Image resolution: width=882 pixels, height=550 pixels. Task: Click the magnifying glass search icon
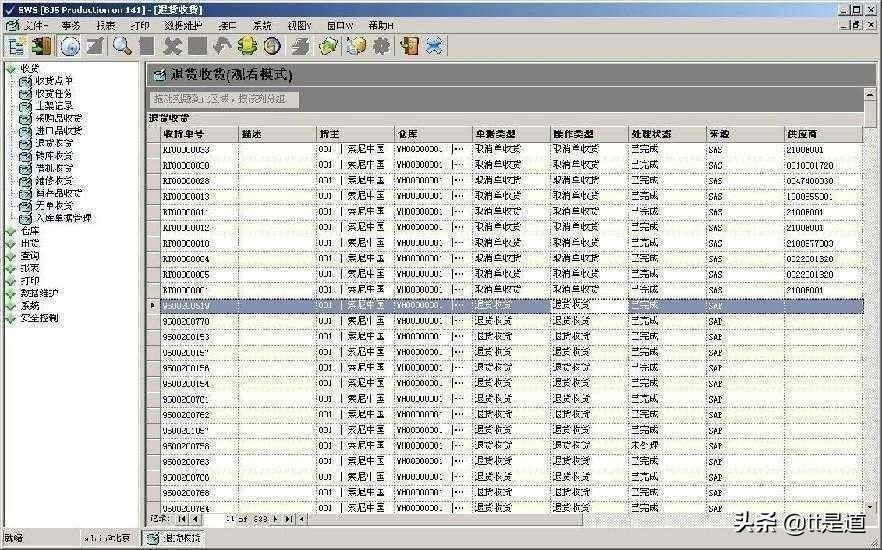coord(122,46)
